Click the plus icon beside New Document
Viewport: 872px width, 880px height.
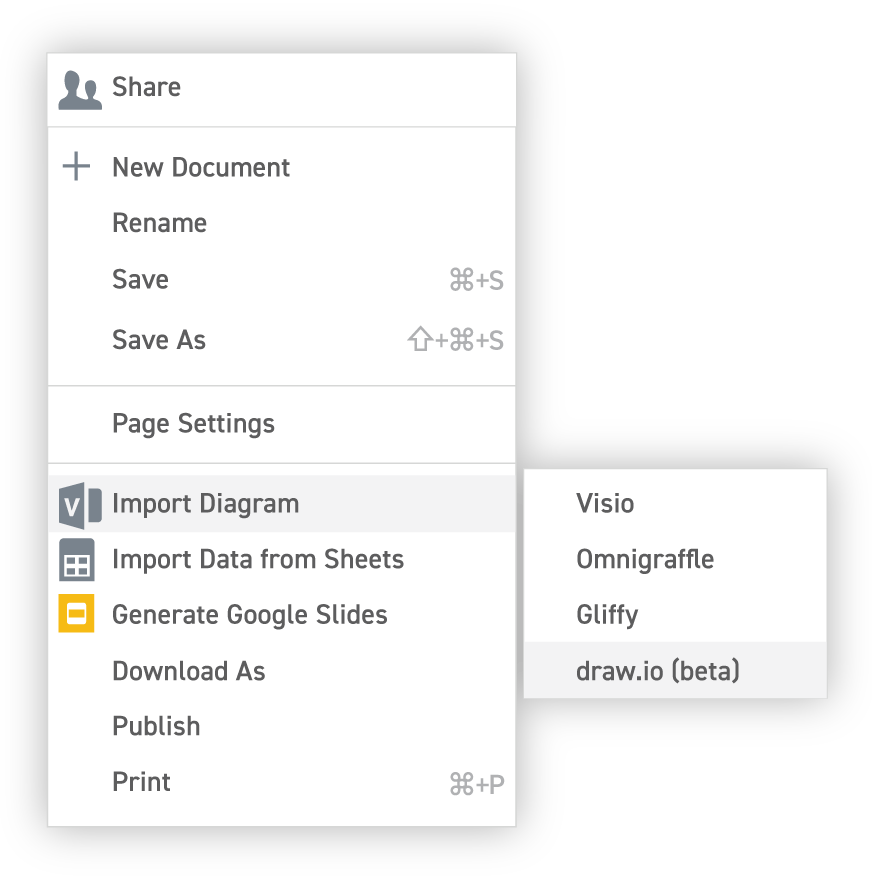75,167
